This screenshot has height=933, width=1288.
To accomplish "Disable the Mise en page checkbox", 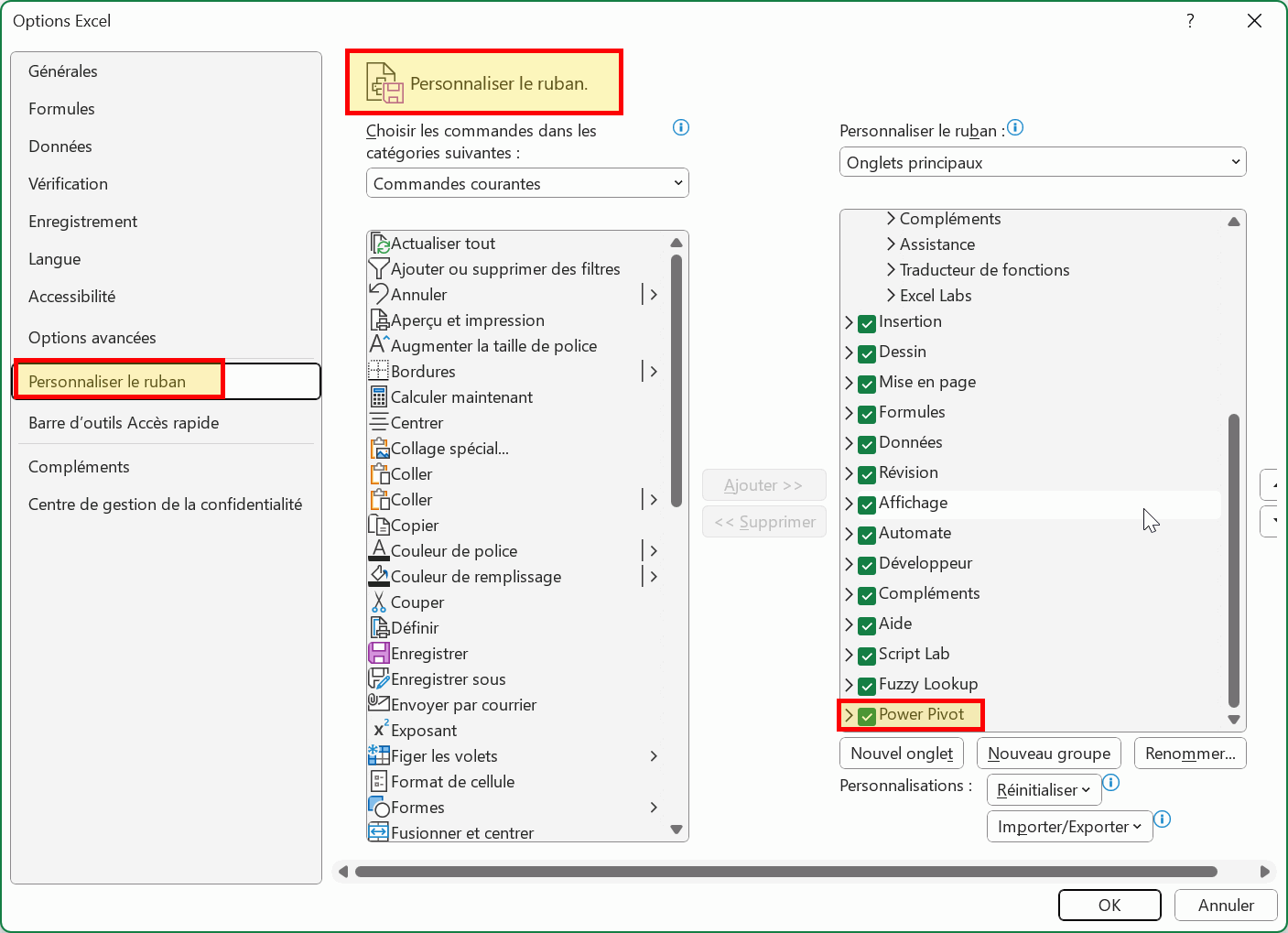I will coord(867,384).
